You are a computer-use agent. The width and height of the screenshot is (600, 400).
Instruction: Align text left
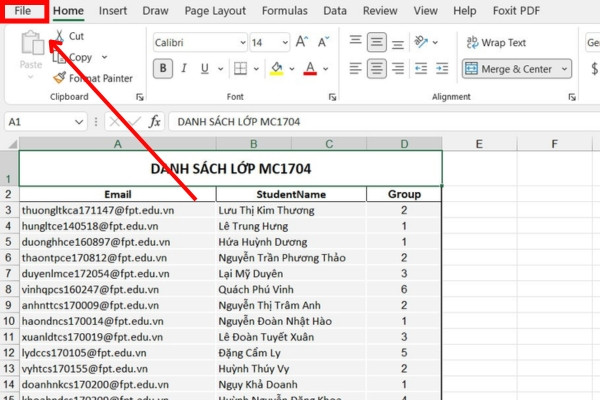click(x=355, y=69)
